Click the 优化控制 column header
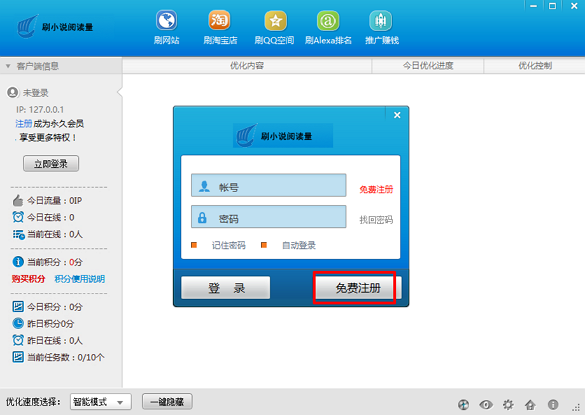Screen dimensions: 585x415 pos(535,66)
